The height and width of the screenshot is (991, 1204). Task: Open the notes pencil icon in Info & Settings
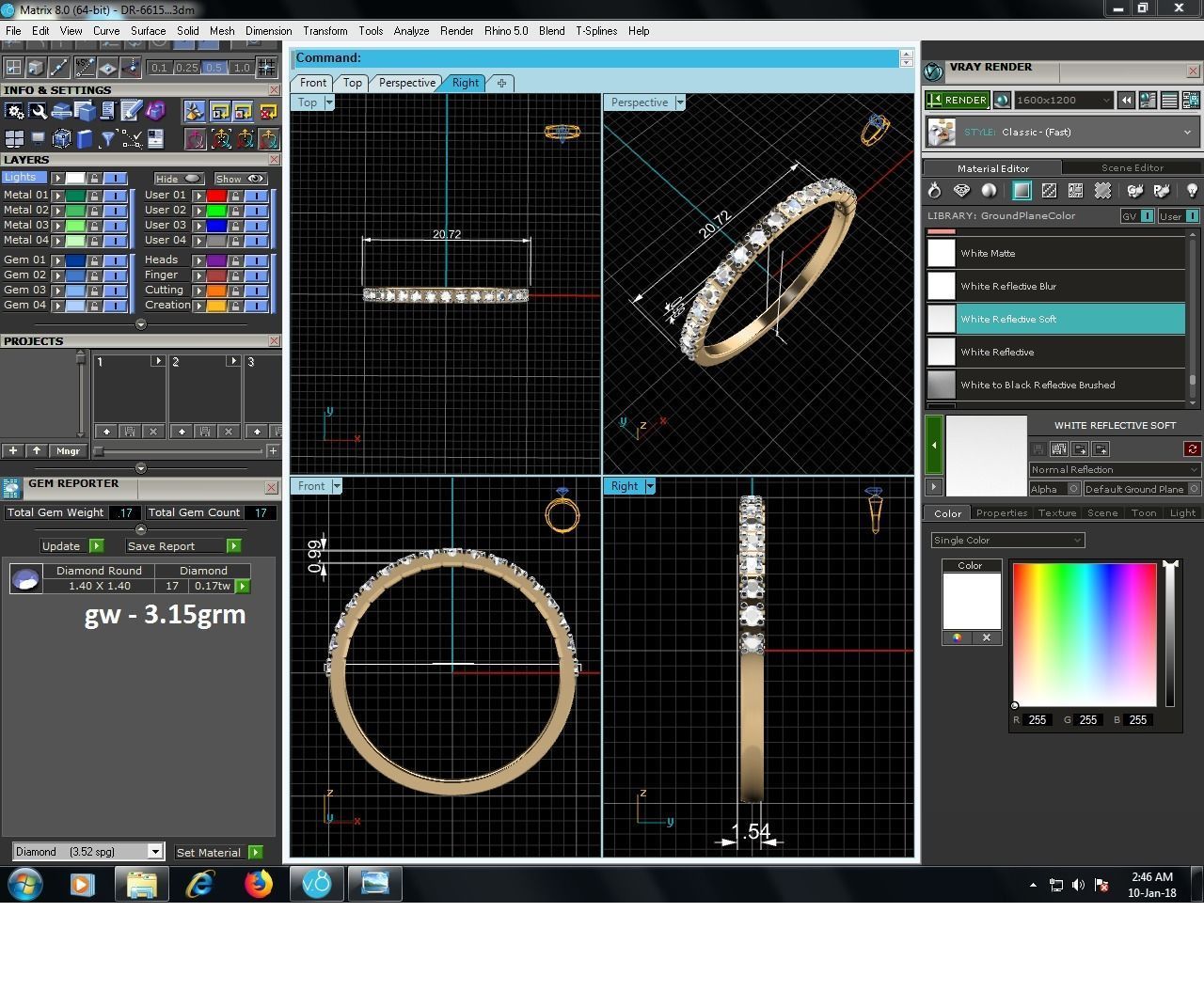click(132, 111)
